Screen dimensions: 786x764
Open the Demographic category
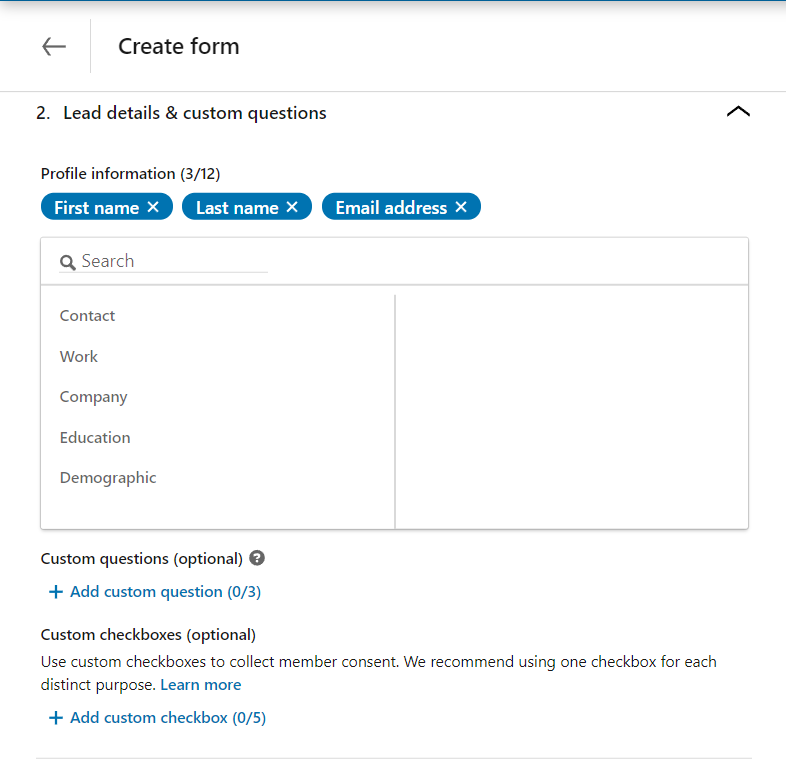pyautogui.click(x=108, y=478)
